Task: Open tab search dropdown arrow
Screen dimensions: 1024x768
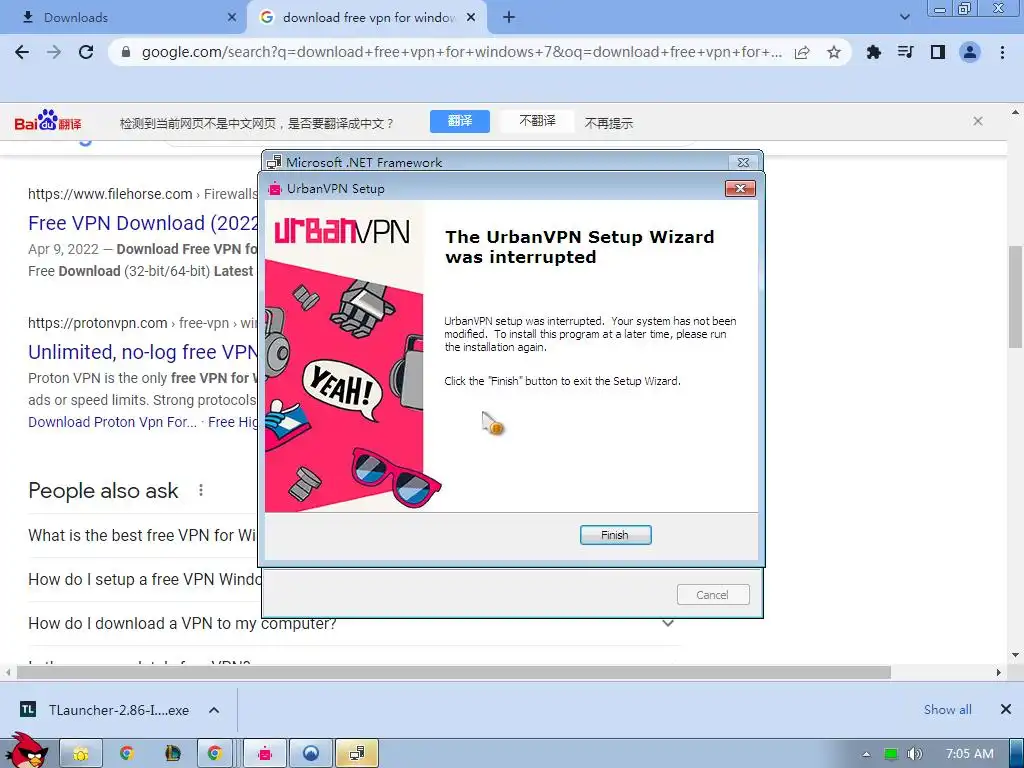Action: click(904, 18)
